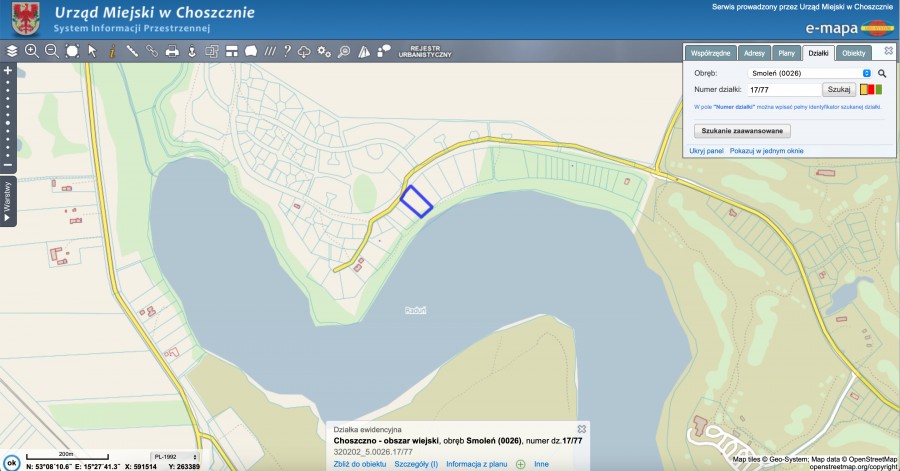Click the zoom in magnifier tool

31,50
